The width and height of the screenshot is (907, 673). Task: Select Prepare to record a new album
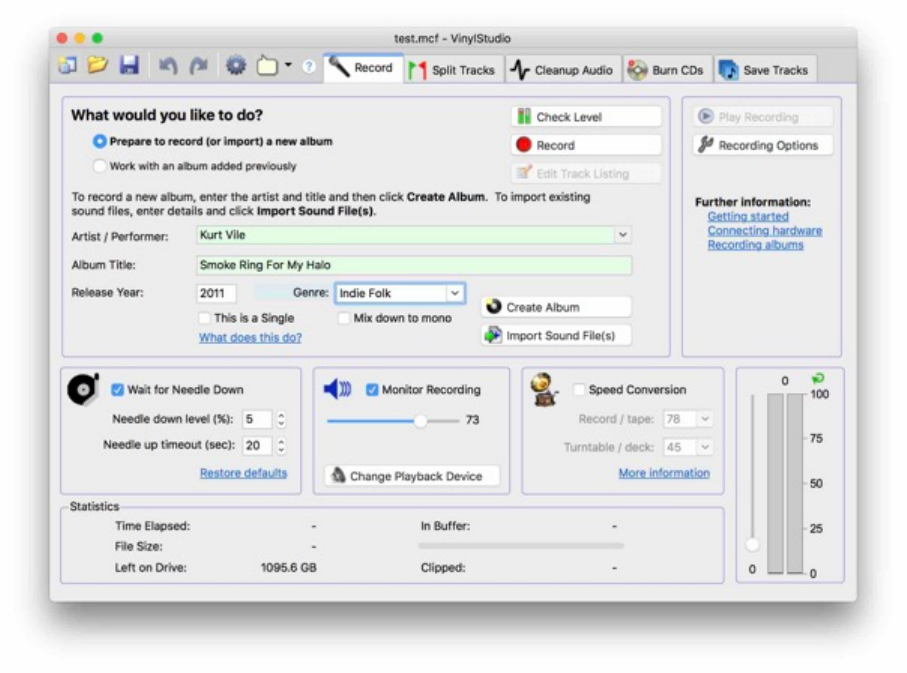99,141
